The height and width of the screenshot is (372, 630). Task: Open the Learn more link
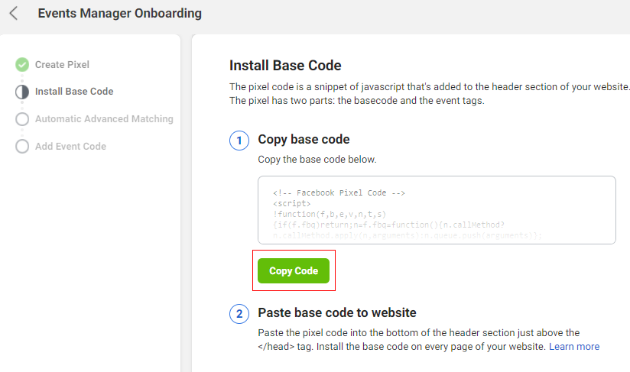click(574, 346)
